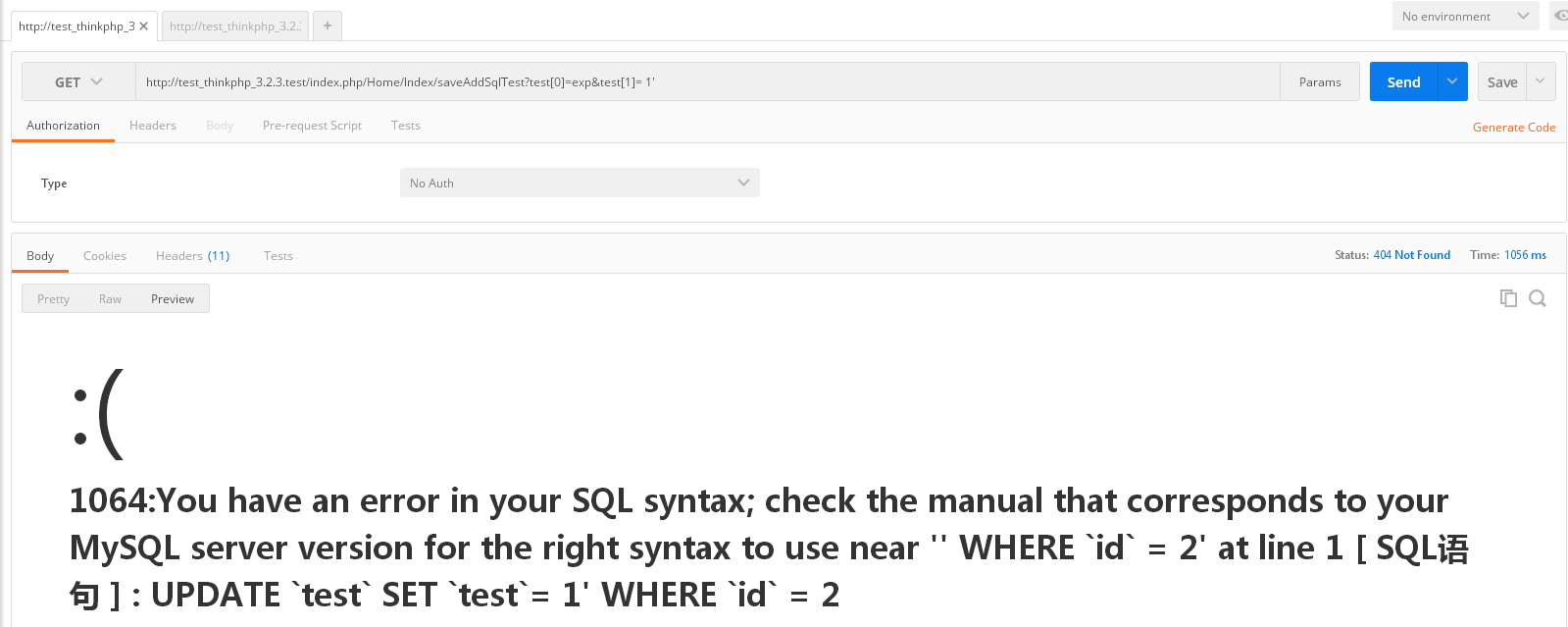The width and height of the screenshot is (1568, 627).
Task: Open the No environment selector
Action: (1465, 16)
